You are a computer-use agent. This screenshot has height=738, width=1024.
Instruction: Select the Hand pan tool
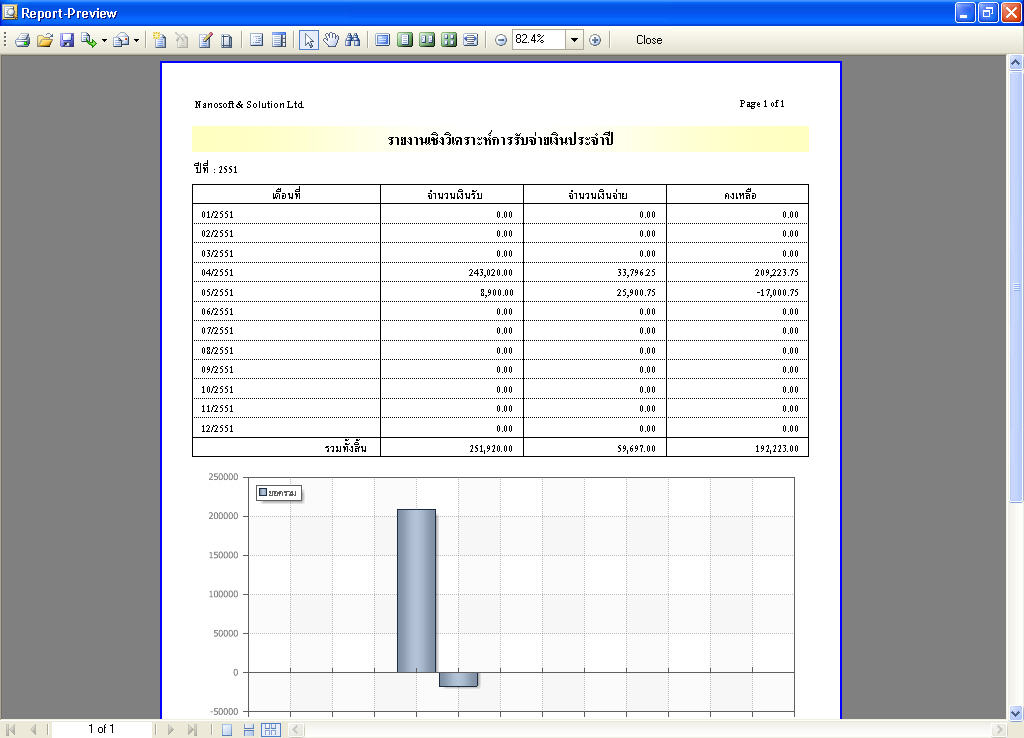click(x=331, y=40)
